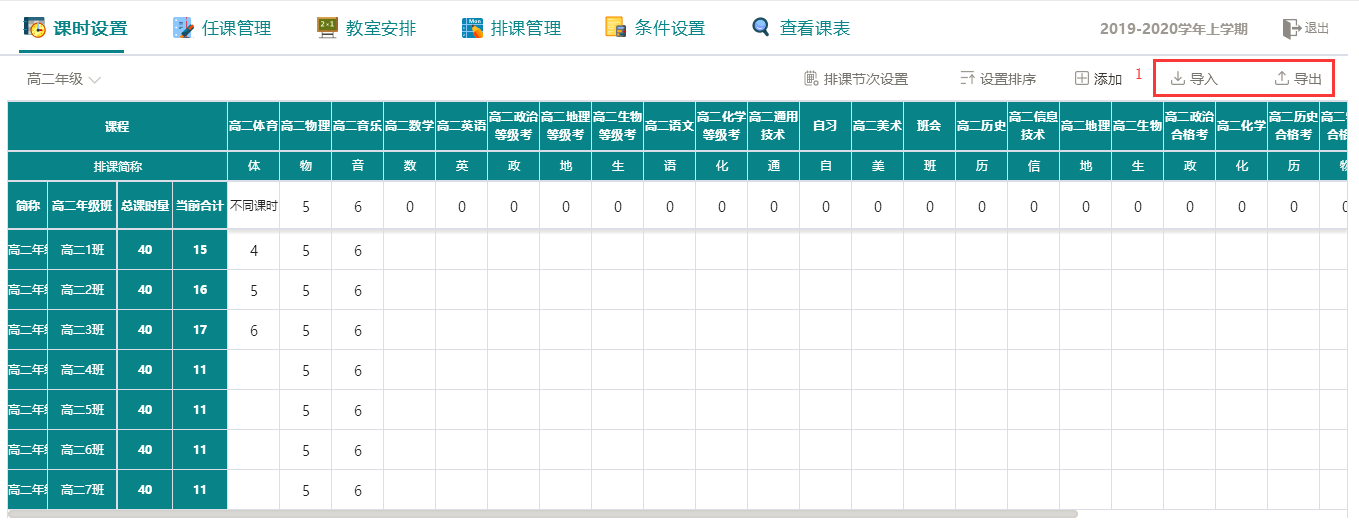Select the 高二体育 column header

254,127
